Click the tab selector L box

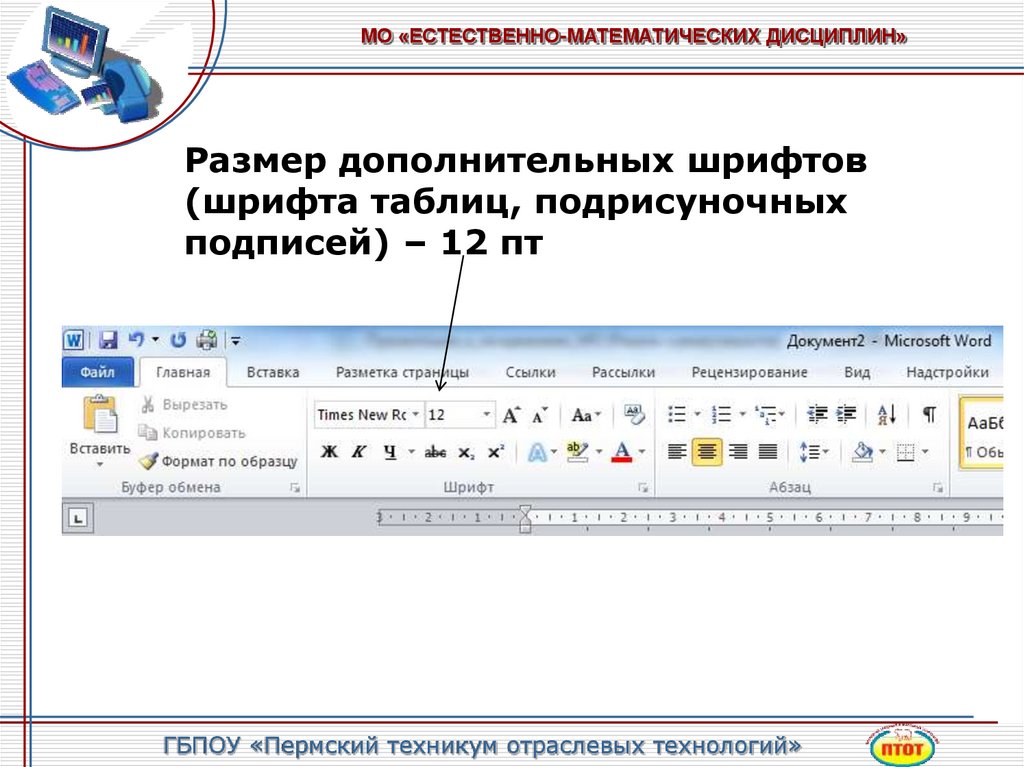[78, 519]
